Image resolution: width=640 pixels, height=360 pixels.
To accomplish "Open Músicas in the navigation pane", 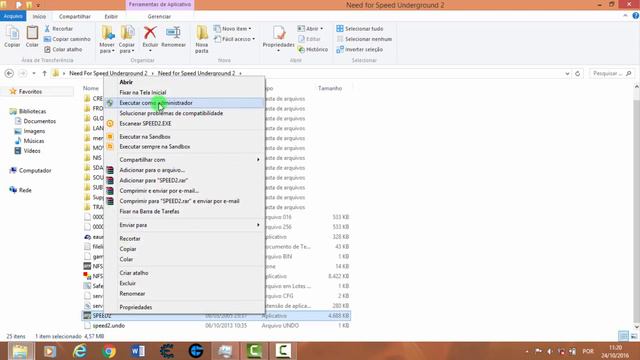I will [34, 141].
